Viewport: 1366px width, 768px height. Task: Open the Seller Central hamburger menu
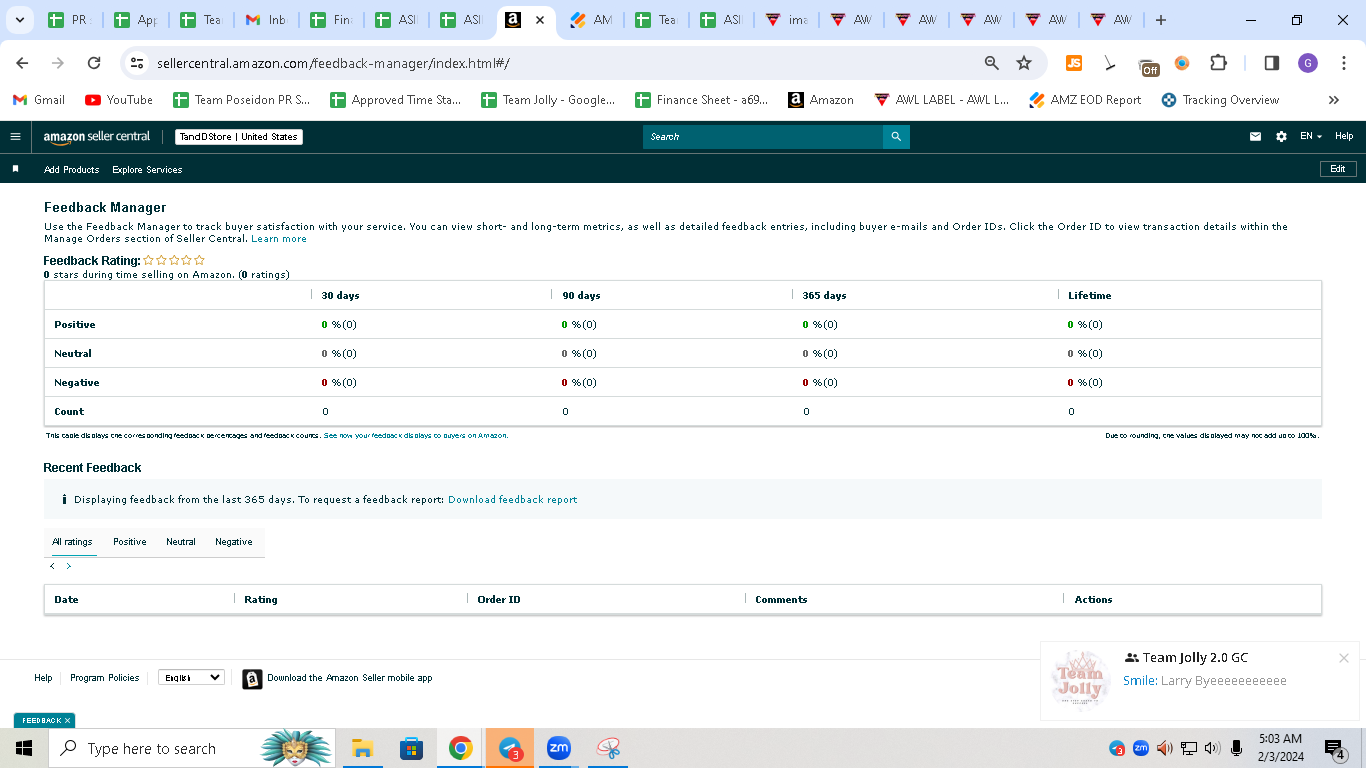click(x=15, y=137)
